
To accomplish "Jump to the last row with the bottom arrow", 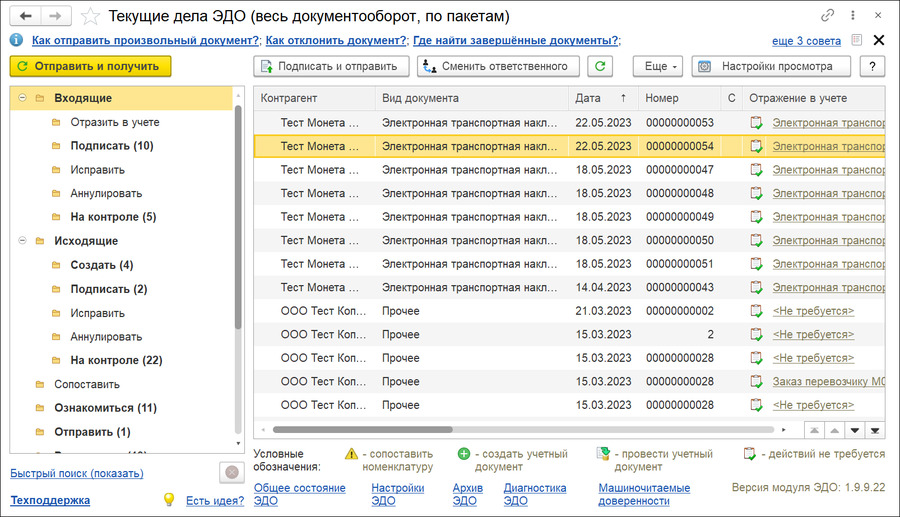I will pos(875,430).
